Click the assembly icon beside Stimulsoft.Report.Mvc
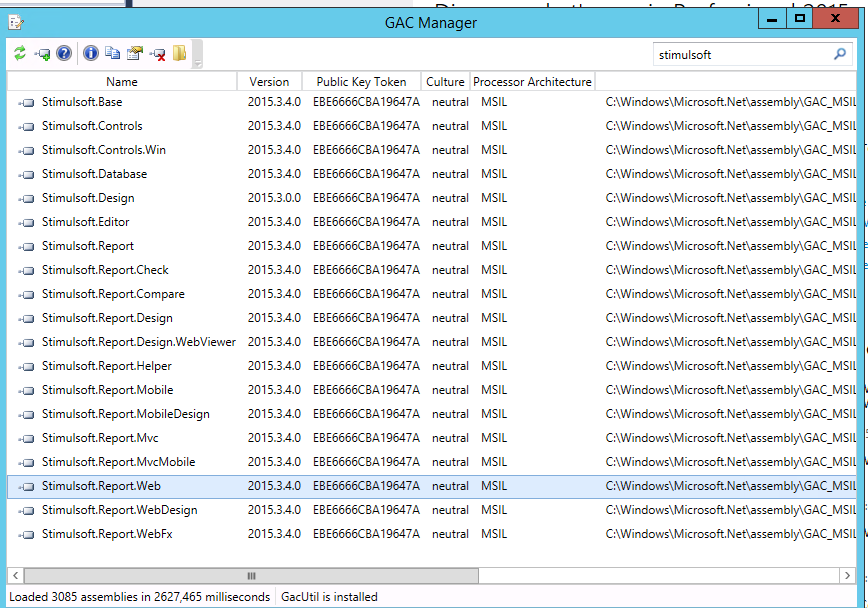 coord(27,439)
